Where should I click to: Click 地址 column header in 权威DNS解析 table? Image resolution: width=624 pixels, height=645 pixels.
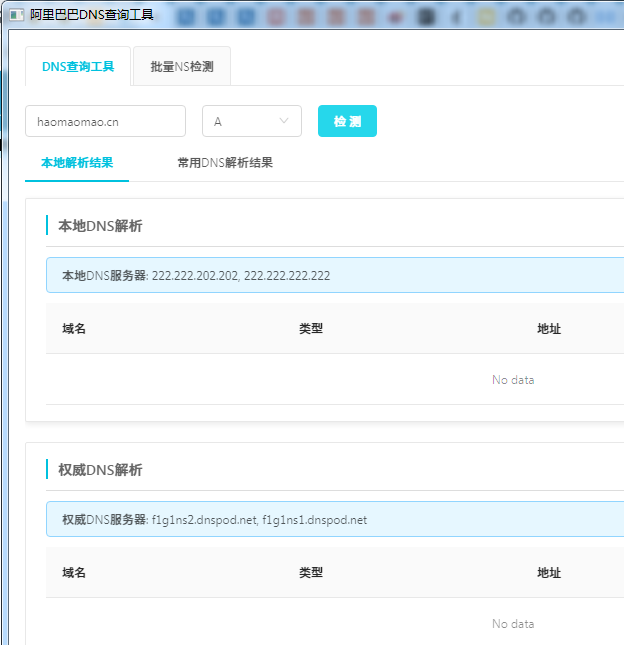point(549,573)
